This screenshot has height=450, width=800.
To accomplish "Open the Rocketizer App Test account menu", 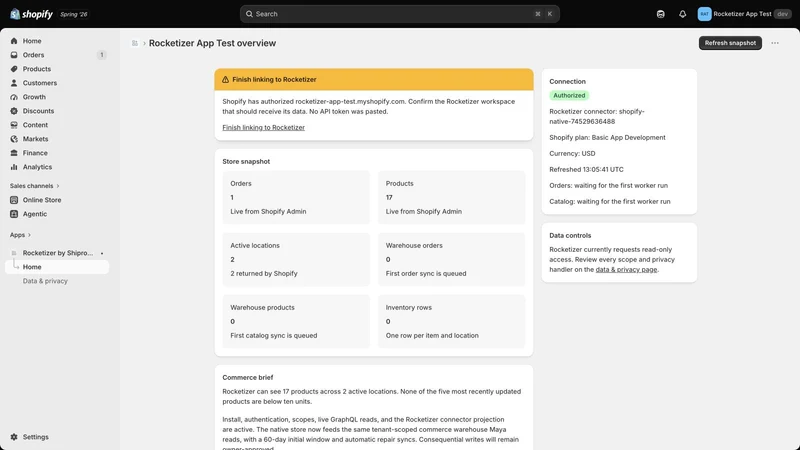I will tap(744, 14).
